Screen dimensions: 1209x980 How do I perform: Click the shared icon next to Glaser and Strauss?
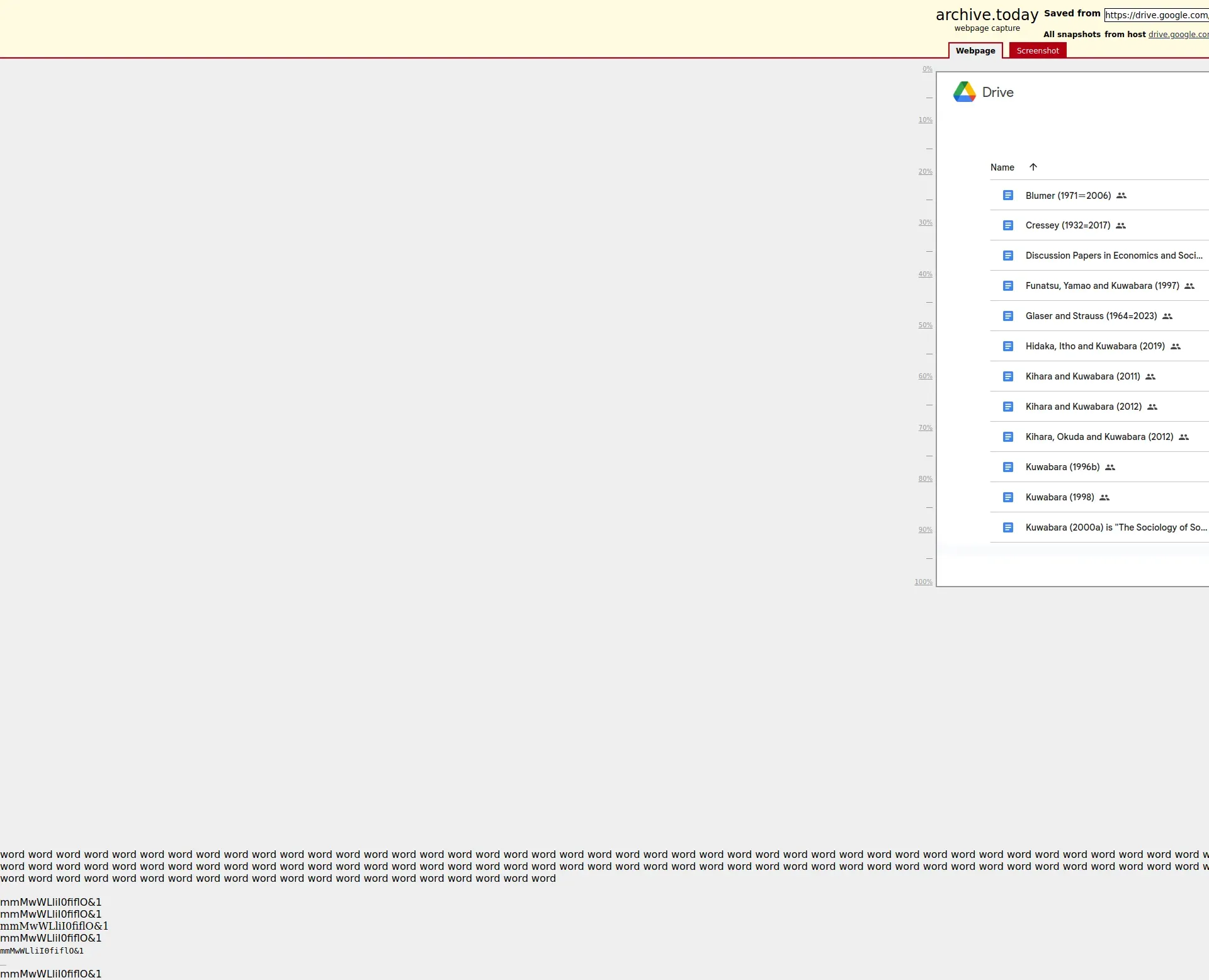coord(1167,316)
